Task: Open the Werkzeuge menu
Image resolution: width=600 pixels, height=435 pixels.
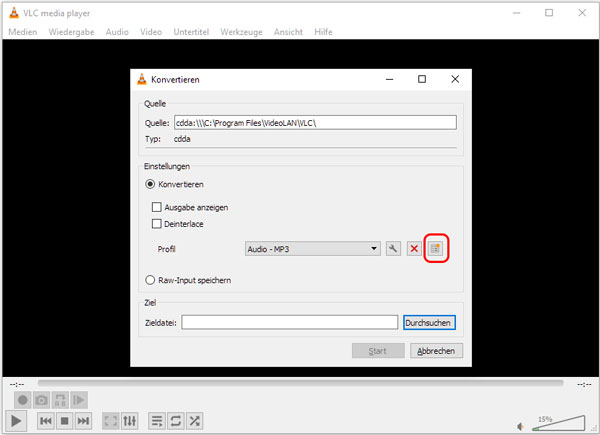Action: click(241, 32)
